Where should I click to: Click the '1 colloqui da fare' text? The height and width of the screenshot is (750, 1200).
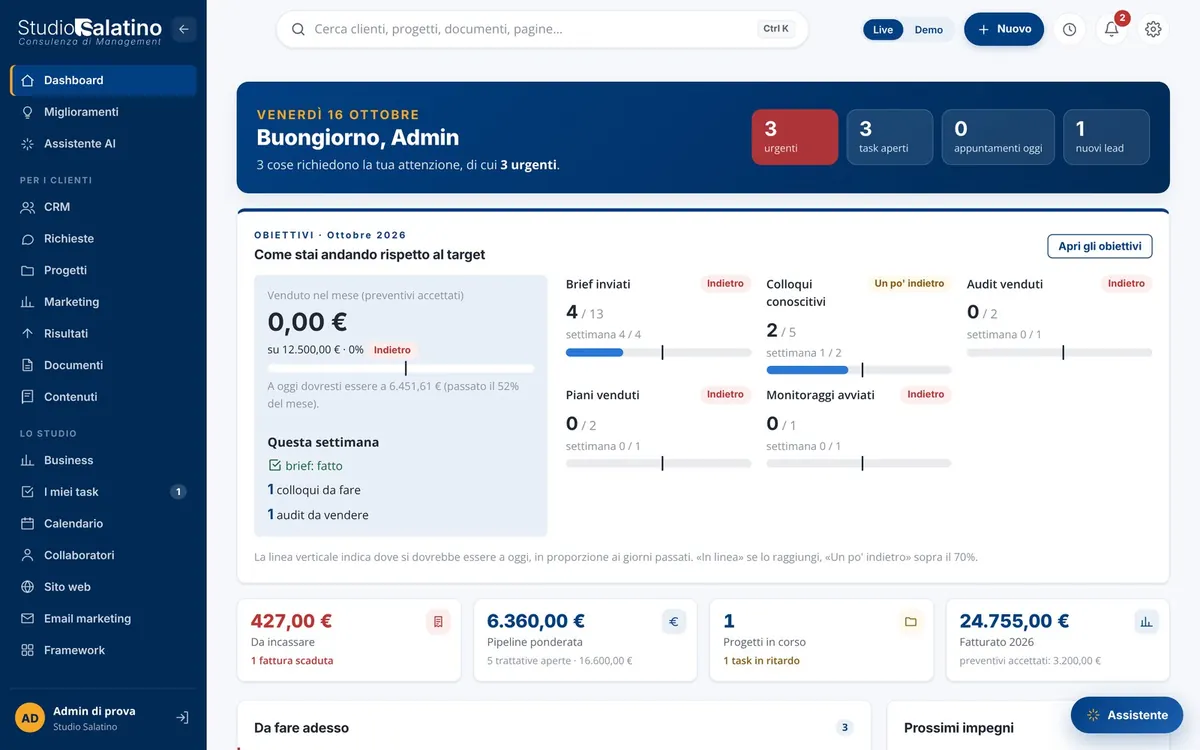(x=314, y=490)
